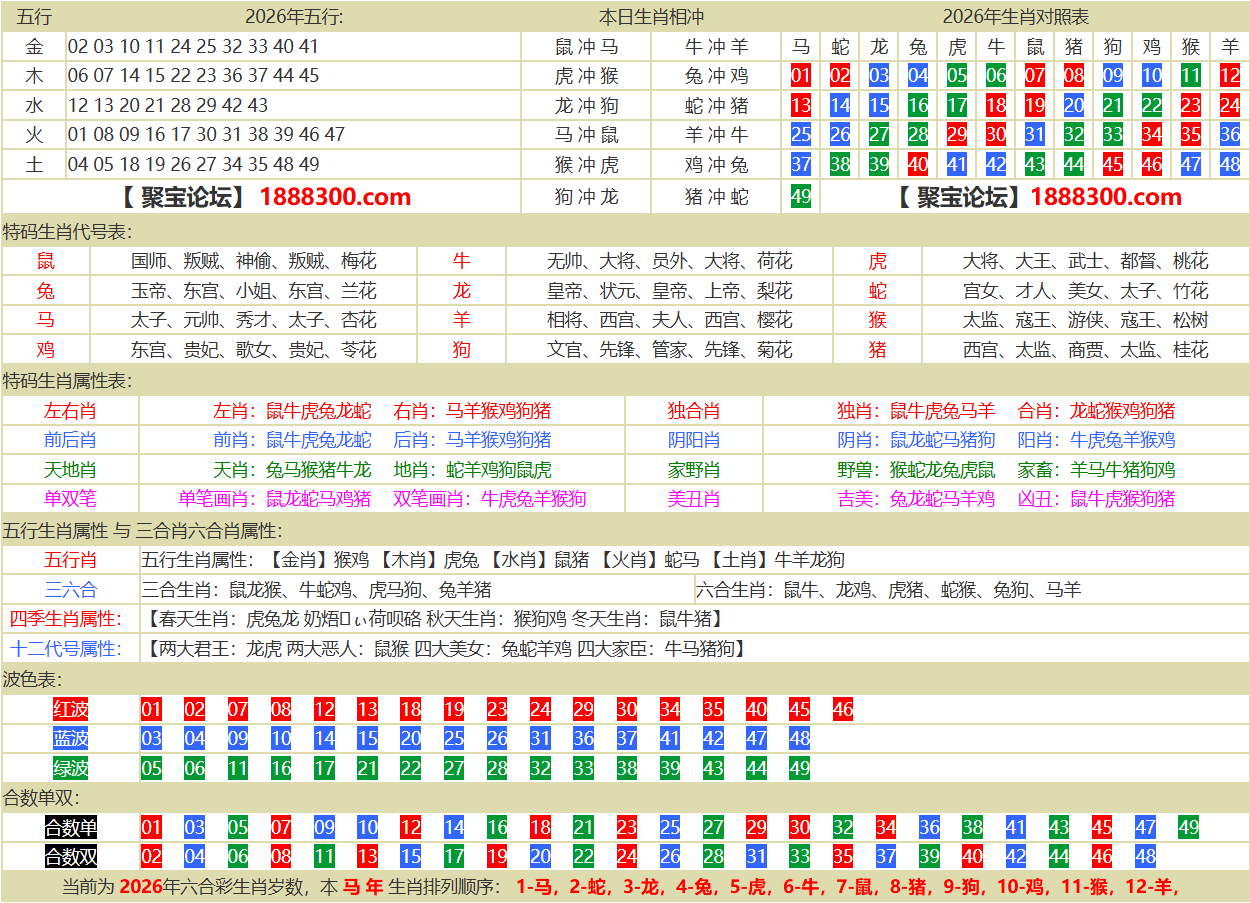Click number 46 in the 红波 row

843,710
